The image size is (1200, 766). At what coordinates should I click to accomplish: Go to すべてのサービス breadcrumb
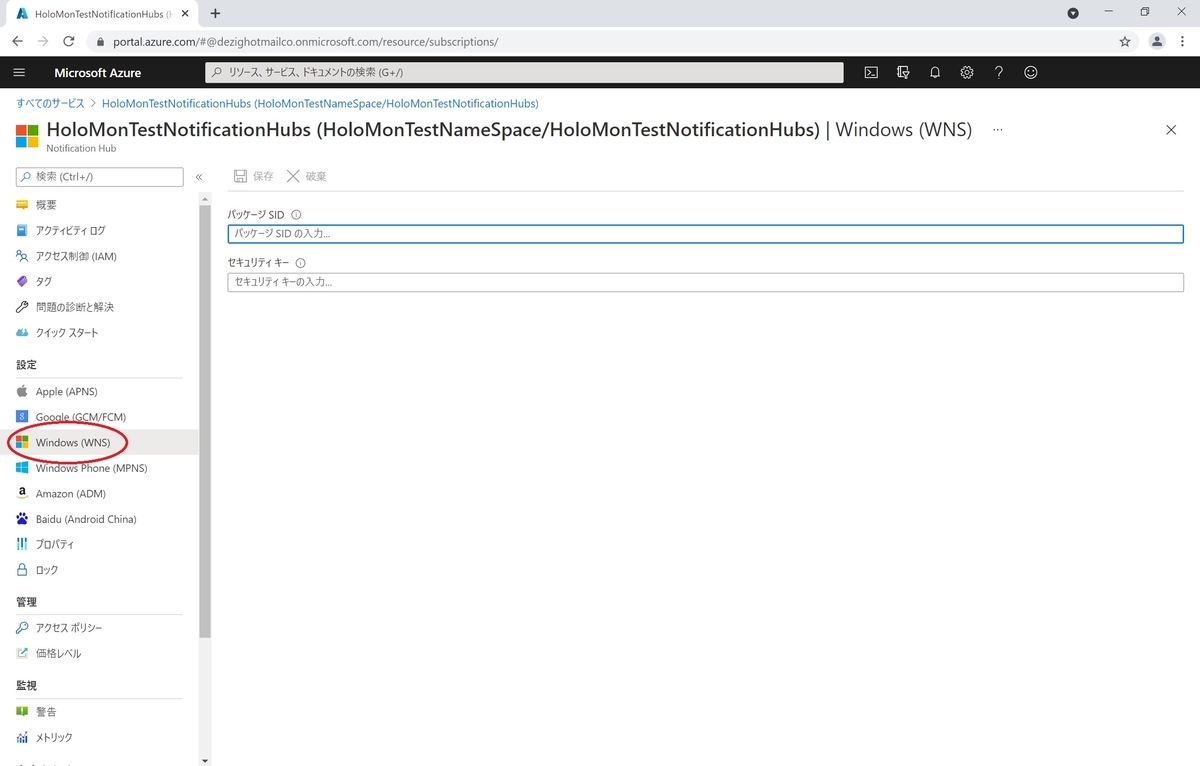(x=50, y=103)
